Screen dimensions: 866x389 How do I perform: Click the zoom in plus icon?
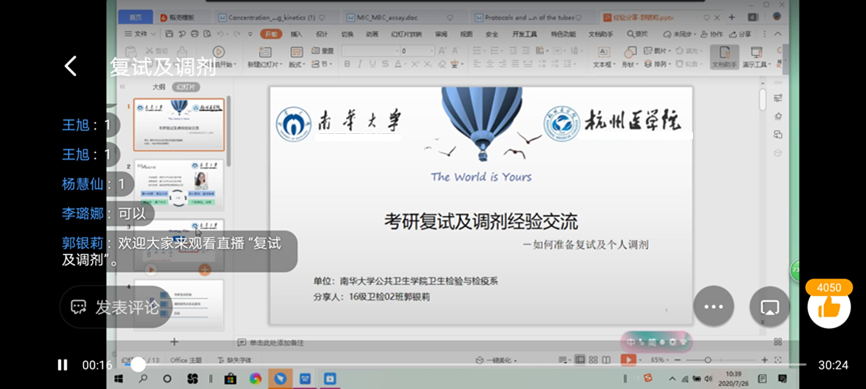click(x=764, y=360)
